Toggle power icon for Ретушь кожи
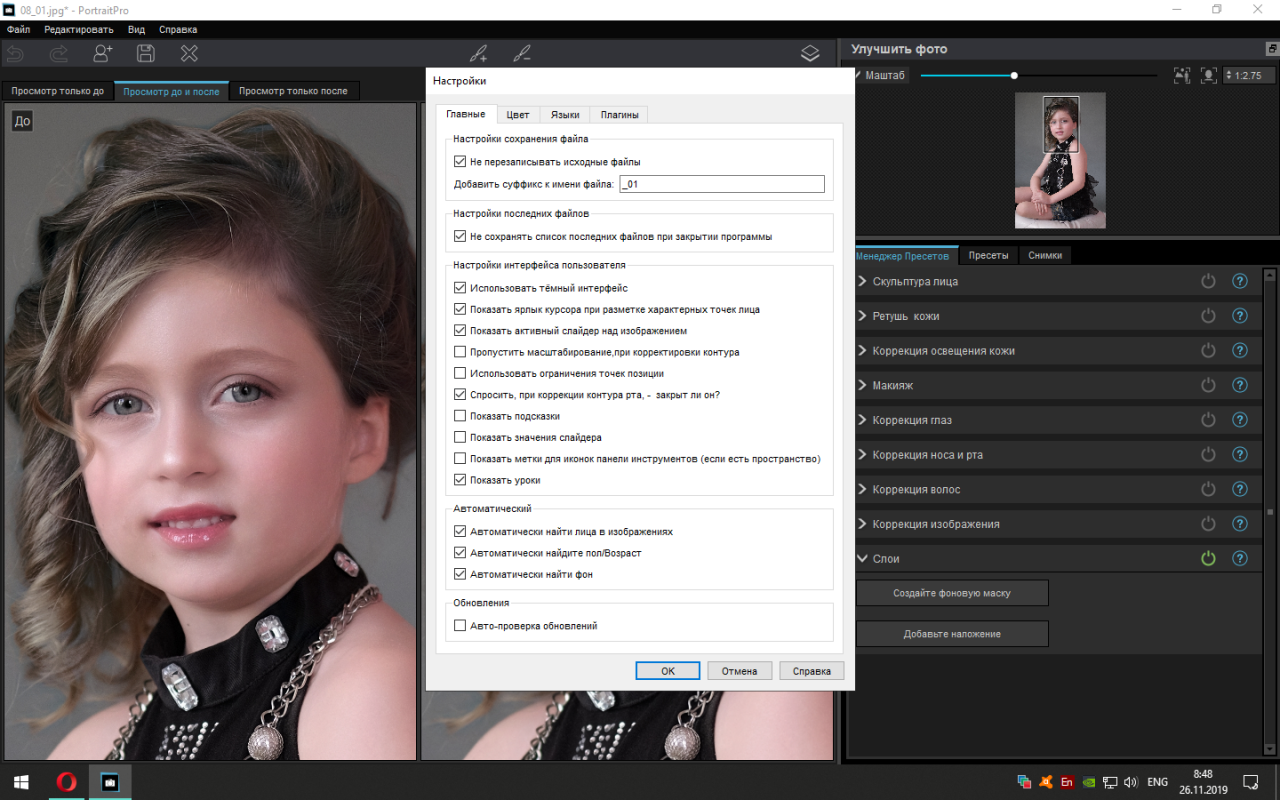Viewport: 1280px width, 800px height. pos(1208,316)
